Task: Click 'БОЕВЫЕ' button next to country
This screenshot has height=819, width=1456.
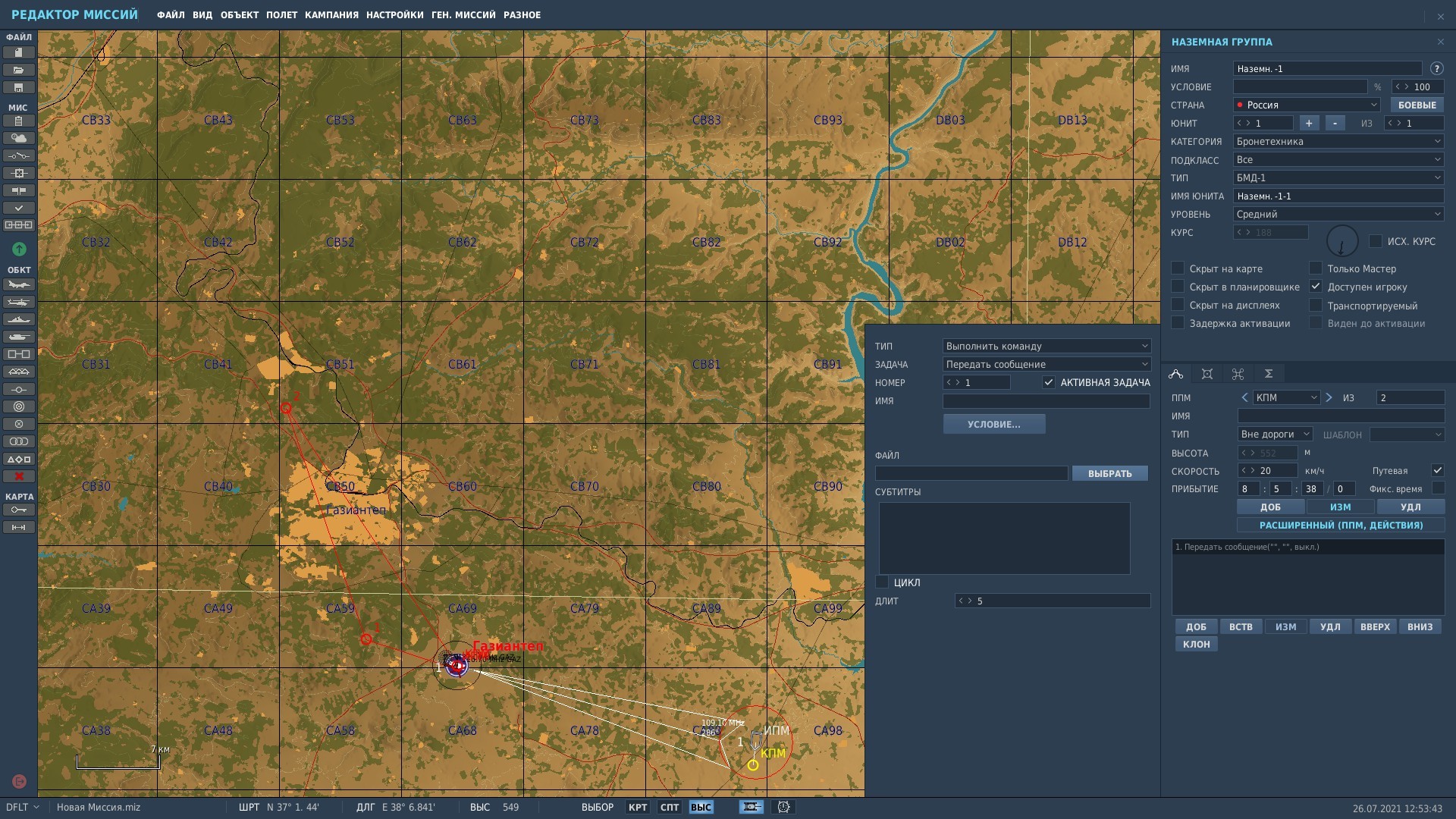Action: 1417,105
